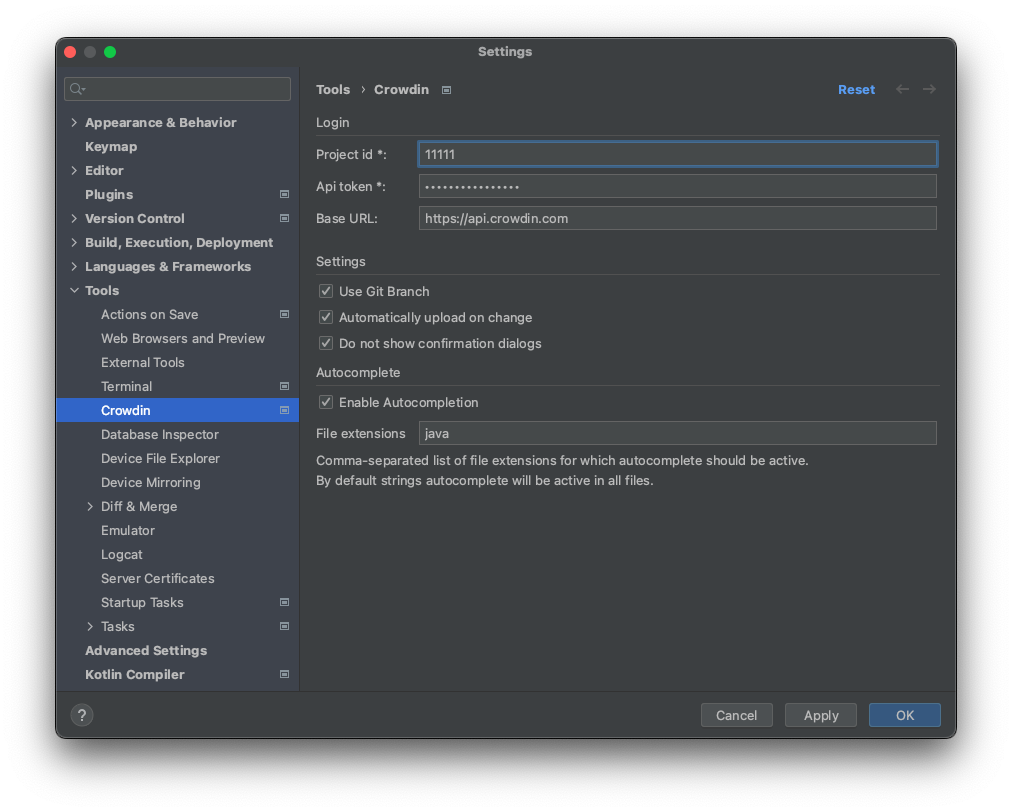
Task: Click the Cancel button
Action: coord(736,715)
